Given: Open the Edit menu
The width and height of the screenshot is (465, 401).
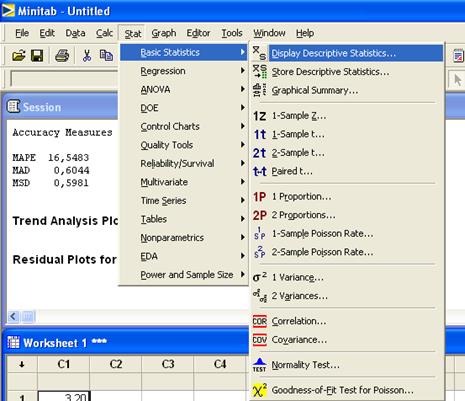Looking at the screenshot, I should (x=47, y=33).
